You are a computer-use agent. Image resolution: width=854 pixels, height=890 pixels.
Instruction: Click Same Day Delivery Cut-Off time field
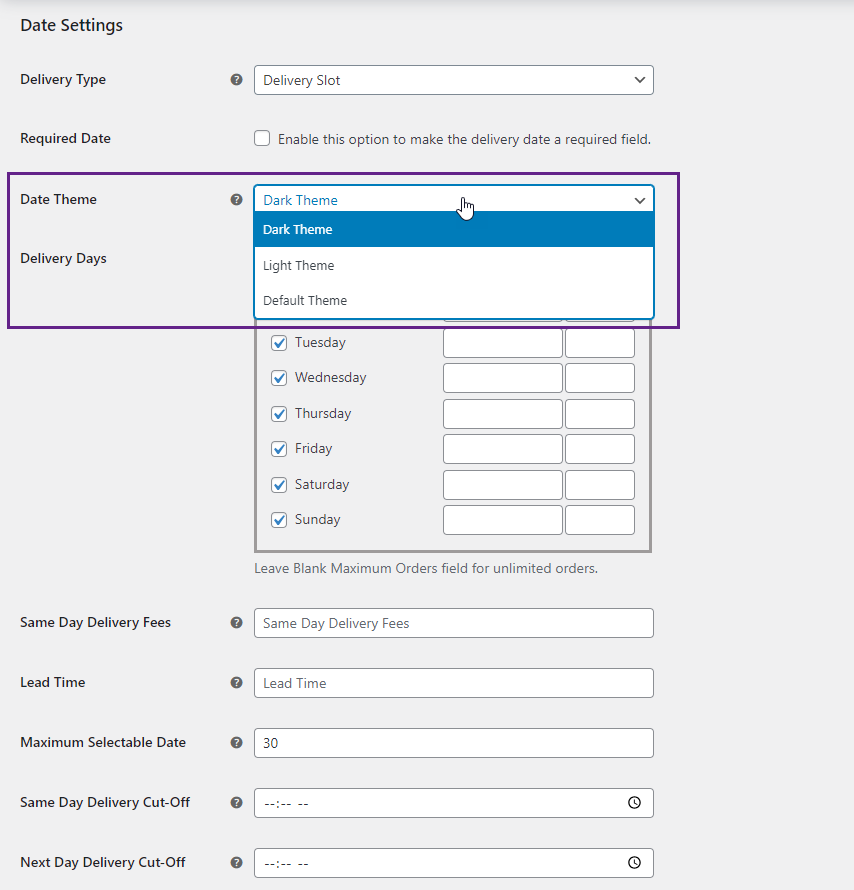click(453, 803)
